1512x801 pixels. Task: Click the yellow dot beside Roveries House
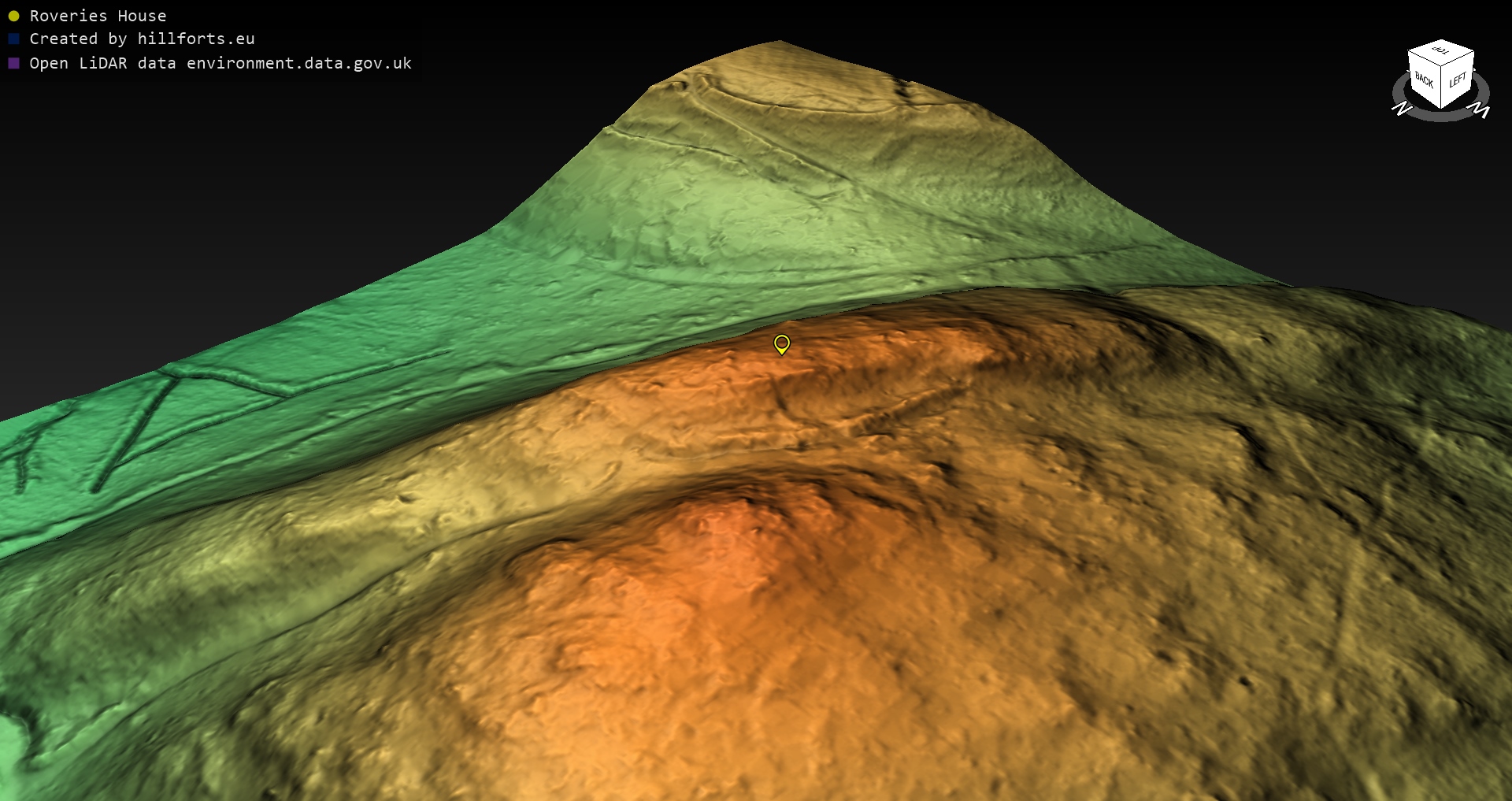pyautogui.click(x=13, y=16)
